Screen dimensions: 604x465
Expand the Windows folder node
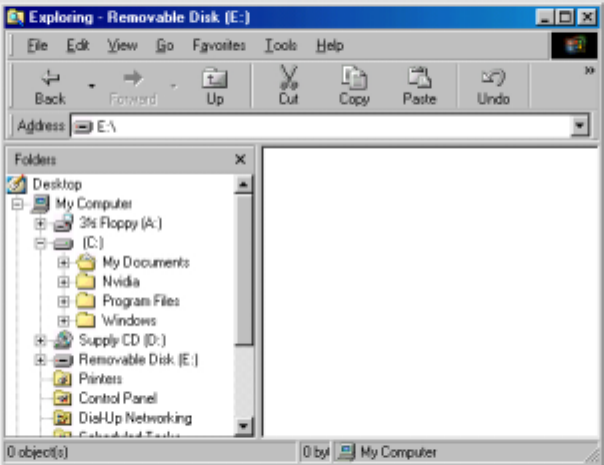64,321
